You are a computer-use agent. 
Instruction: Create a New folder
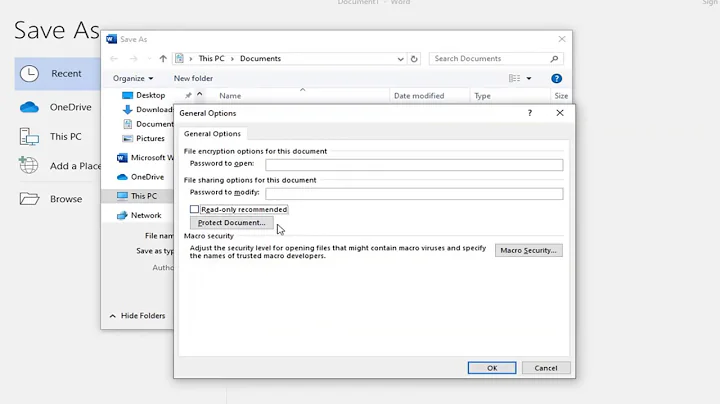[193, 79]
